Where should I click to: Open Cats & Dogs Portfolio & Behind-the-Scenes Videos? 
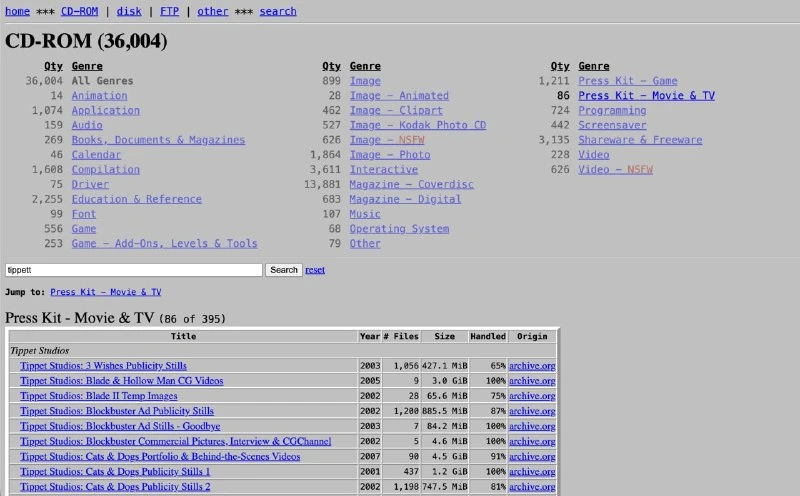tap(160, 457)
